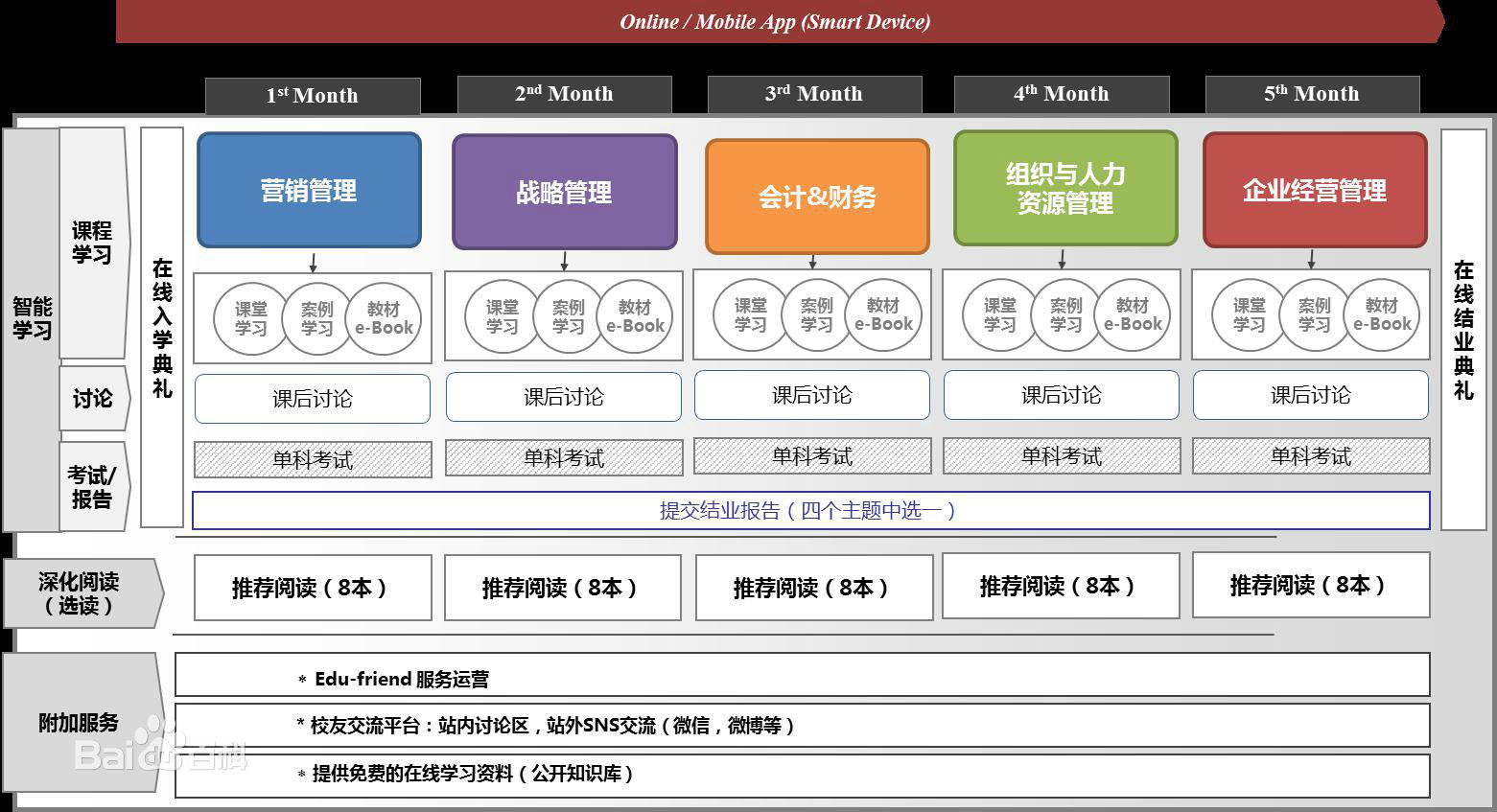Select 教材e-Book circle under 战略管理
Image resolution: width=1497 pixels, height=812 pixels.
click(635, 317)
